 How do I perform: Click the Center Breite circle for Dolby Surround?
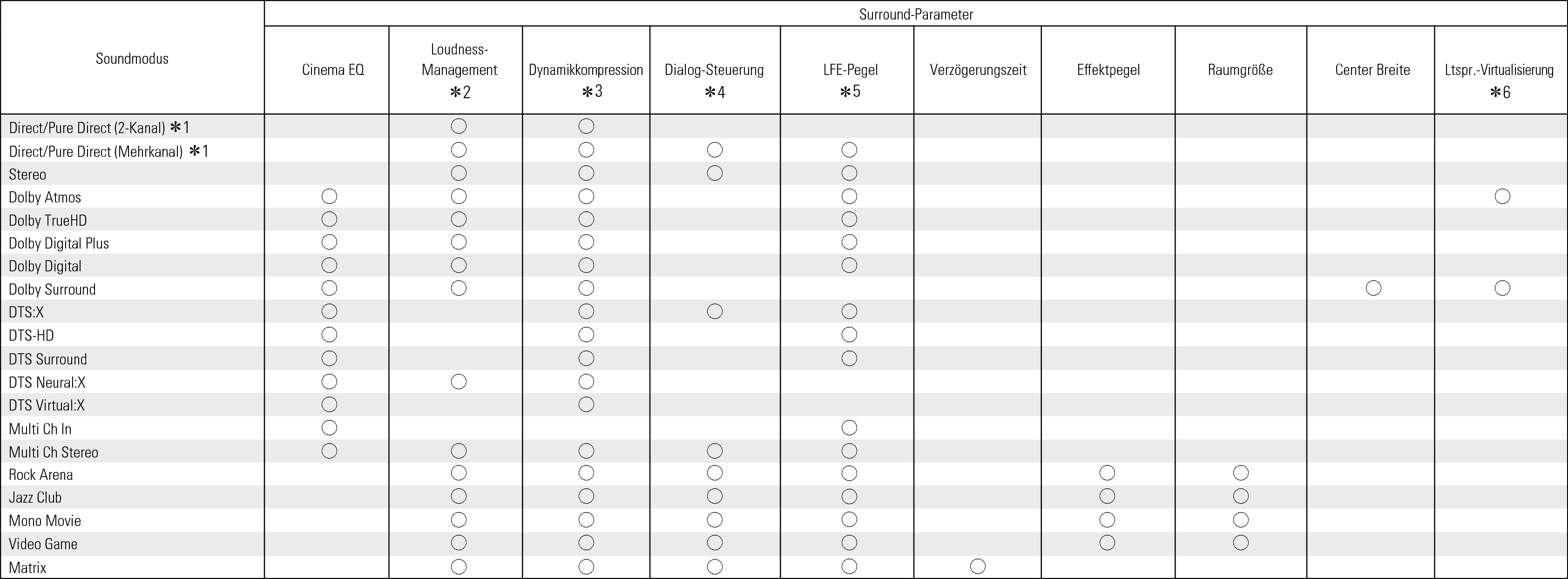[x=1373, y=288]
